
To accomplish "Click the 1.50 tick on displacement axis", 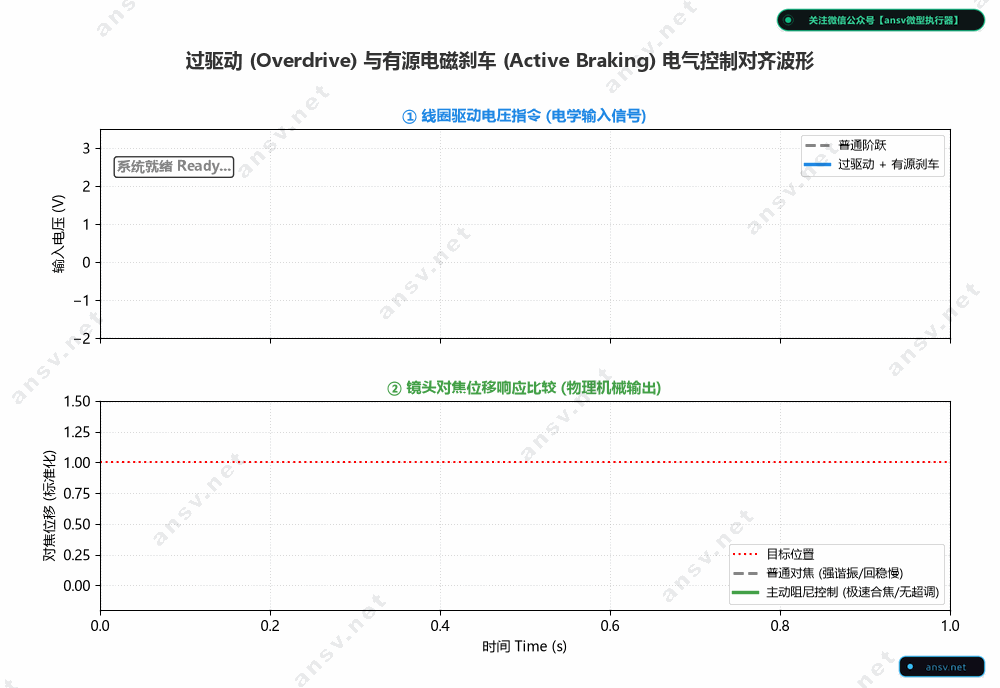I will (77, 402).
